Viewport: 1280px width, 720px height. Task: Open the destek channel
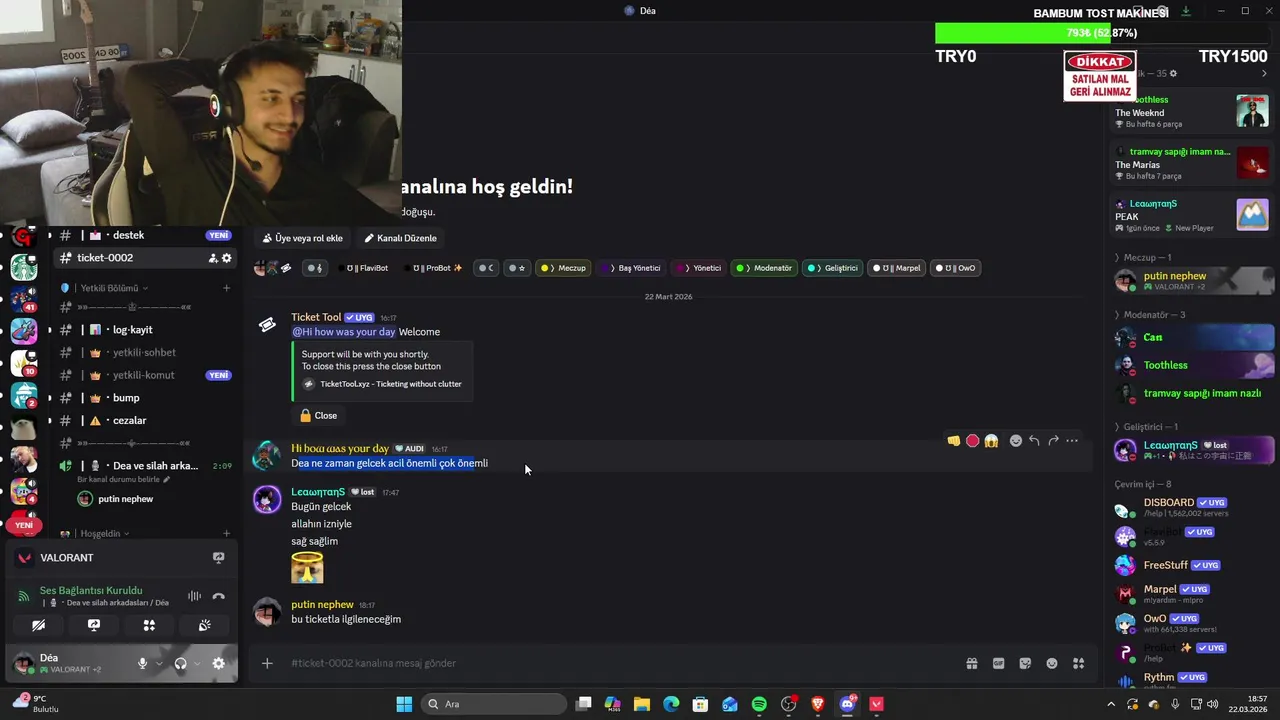[x=145, y=235]
